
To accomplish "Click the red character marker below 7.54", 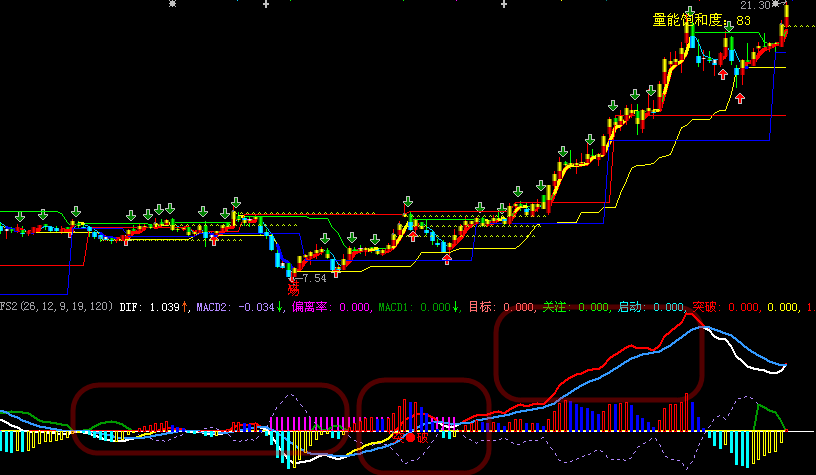I will click(294, 289).
